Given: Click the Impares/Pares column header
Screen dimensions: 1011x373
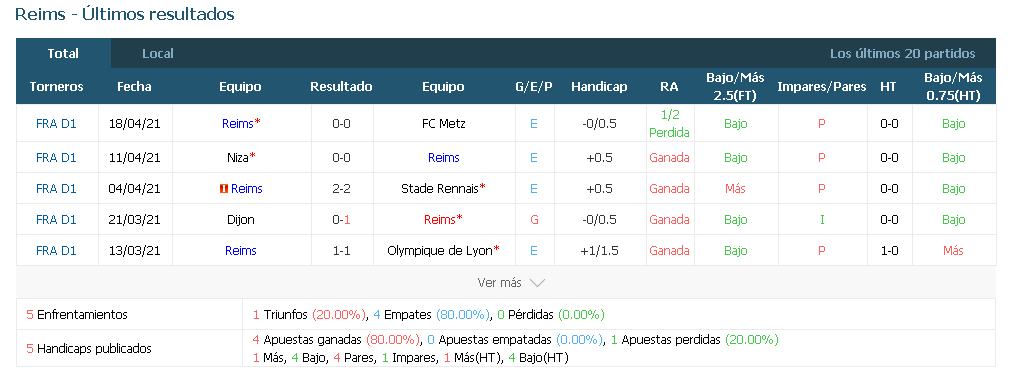Looking at the screenshot, I should [x=821, y=86].
